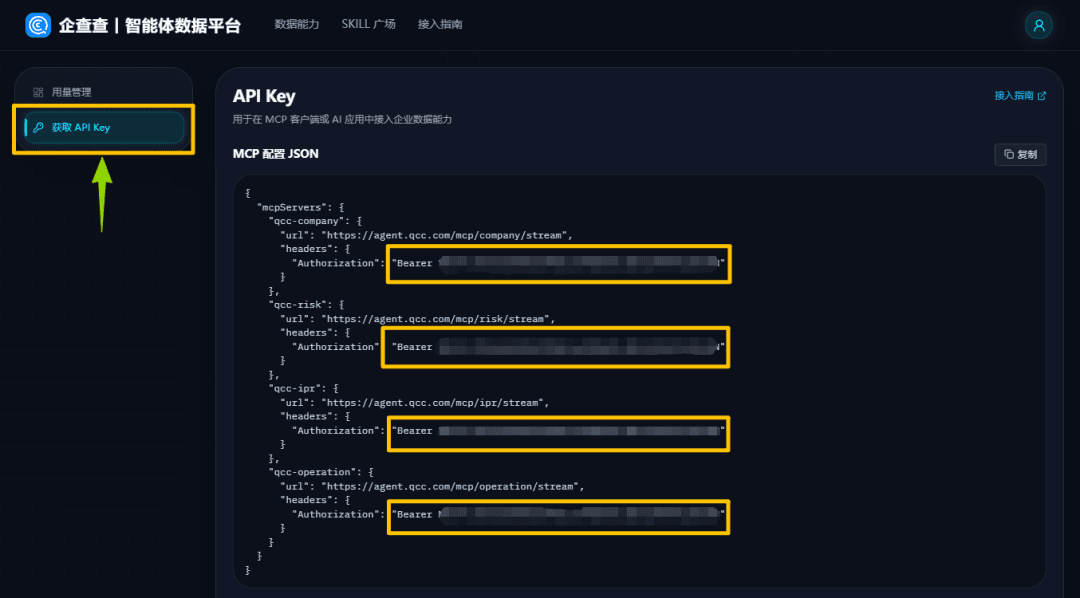
Task: Open the 接入指南 external link at right
Action: pos(1020,96)
